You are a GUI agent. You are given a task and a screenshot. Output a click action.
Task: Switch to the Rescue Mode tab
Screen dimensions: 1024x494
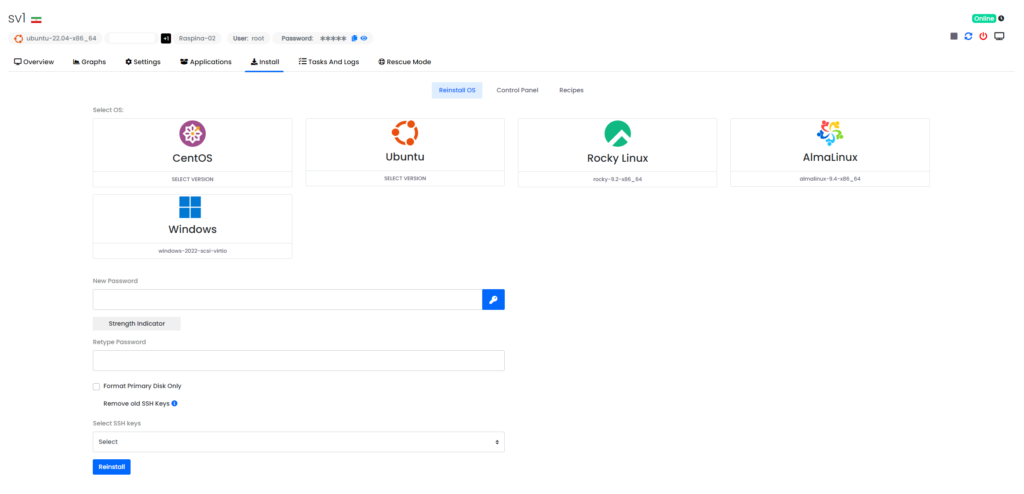point(404,62)
